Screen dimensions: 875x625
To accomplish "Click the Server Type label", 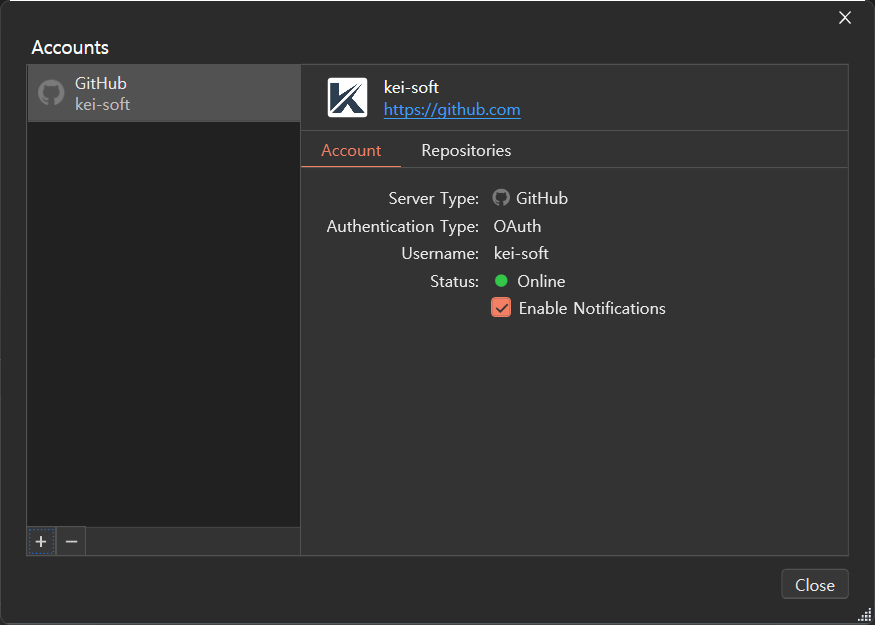I will (434, 198).
